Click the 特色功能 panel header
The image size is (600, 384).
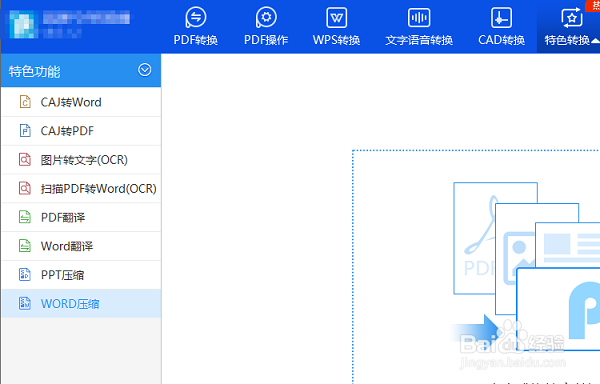click(x=81, y=70)
